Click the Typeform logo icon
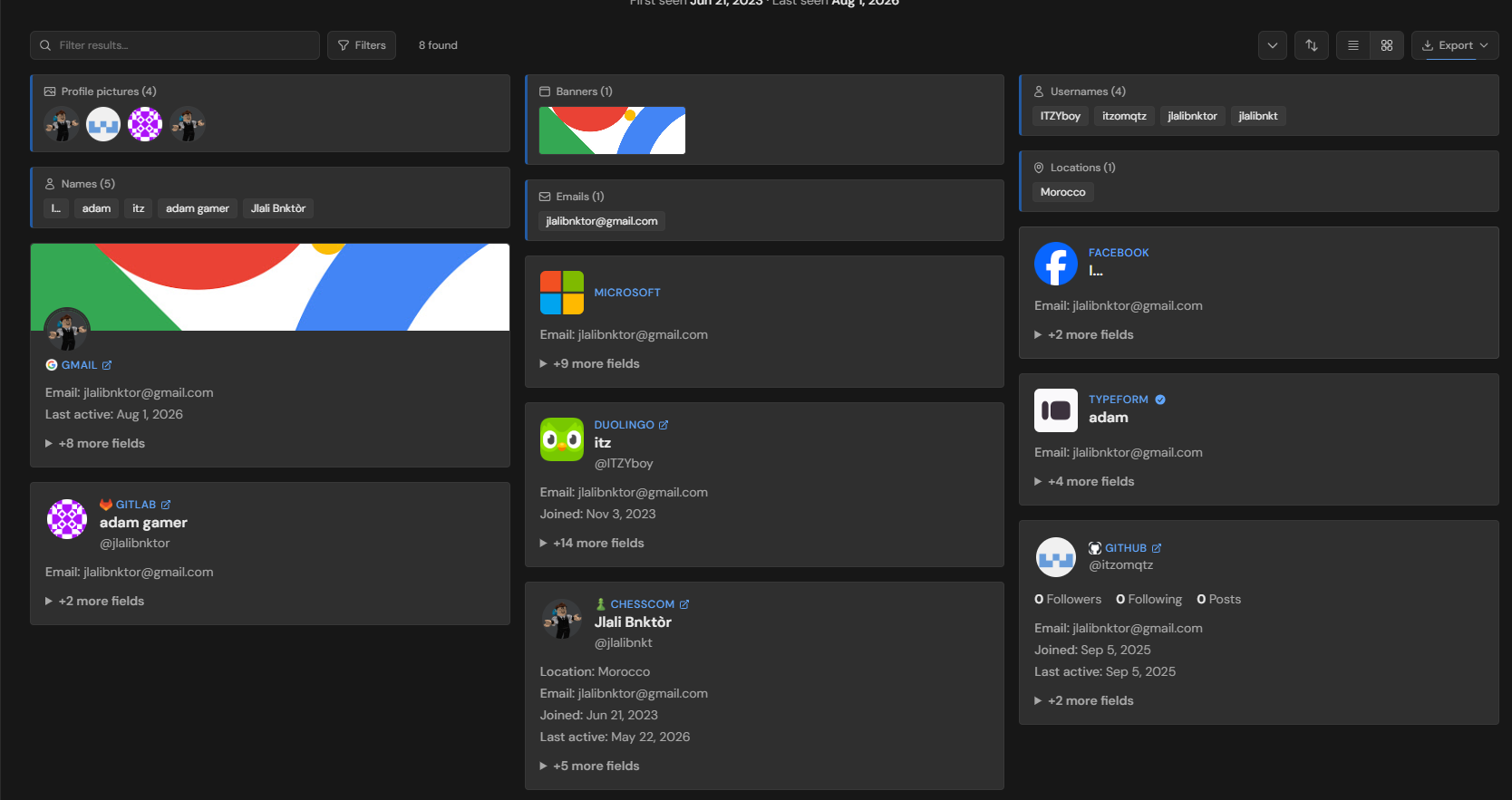The height and width of the screenshot is (800, 1512). [1056, 410]
